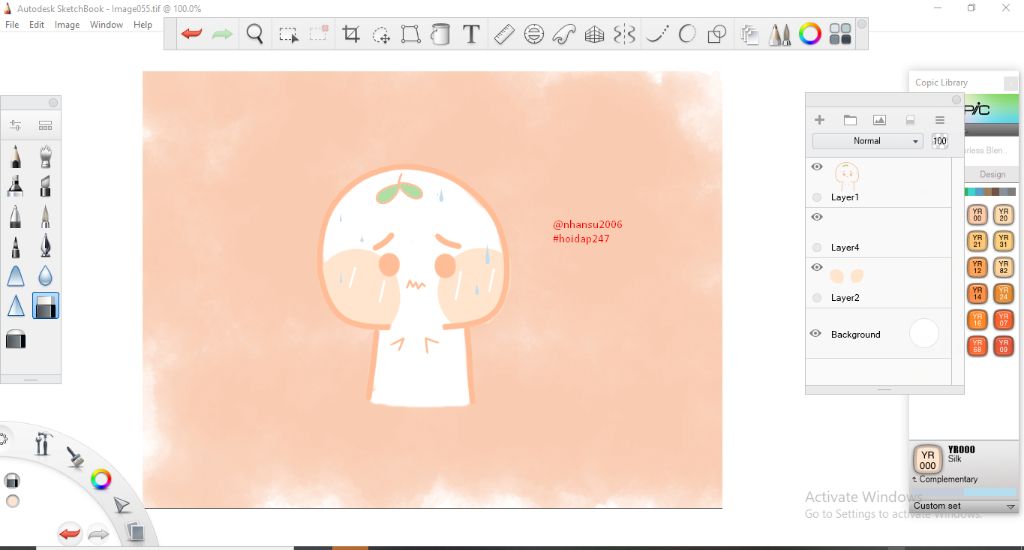Screen dimensions: 1024x550
Task: Select the Blur droplet brush
Action: (45, 276)
